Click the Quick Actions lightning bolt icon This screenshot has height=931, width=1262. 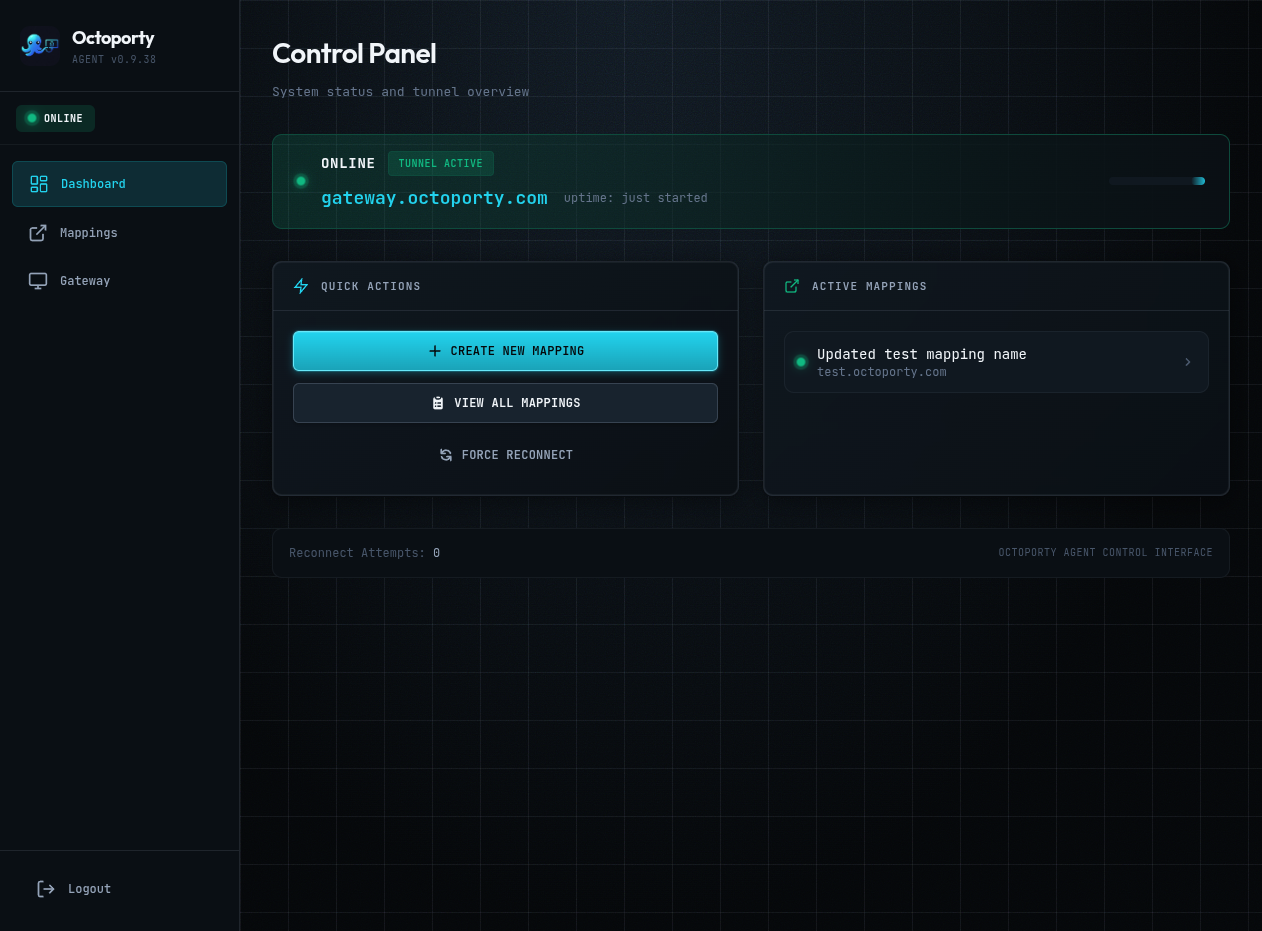pyautogui.click(x=301, y=286)
